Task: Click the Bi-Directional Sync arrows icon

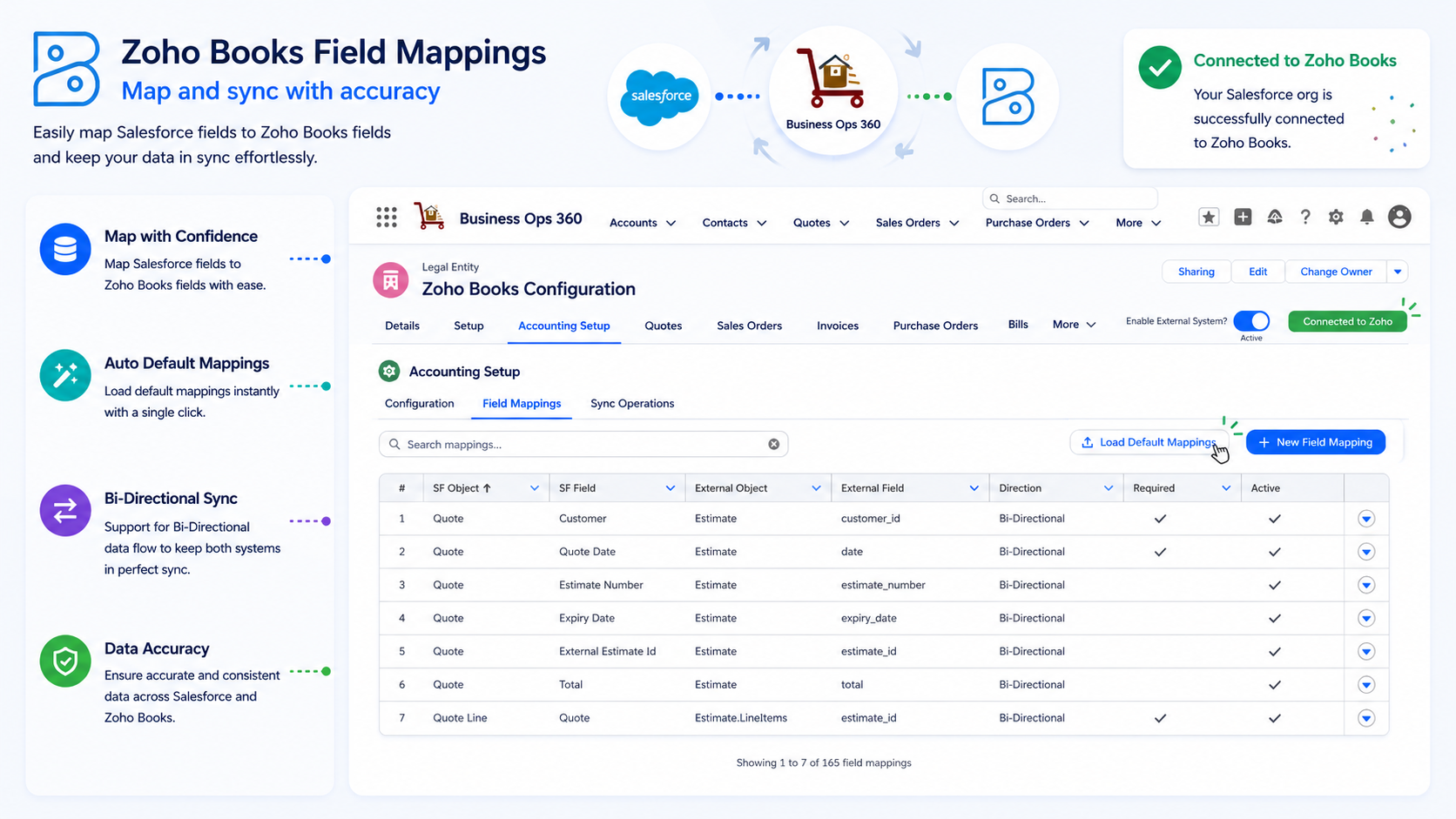Action: pos(65,510)
